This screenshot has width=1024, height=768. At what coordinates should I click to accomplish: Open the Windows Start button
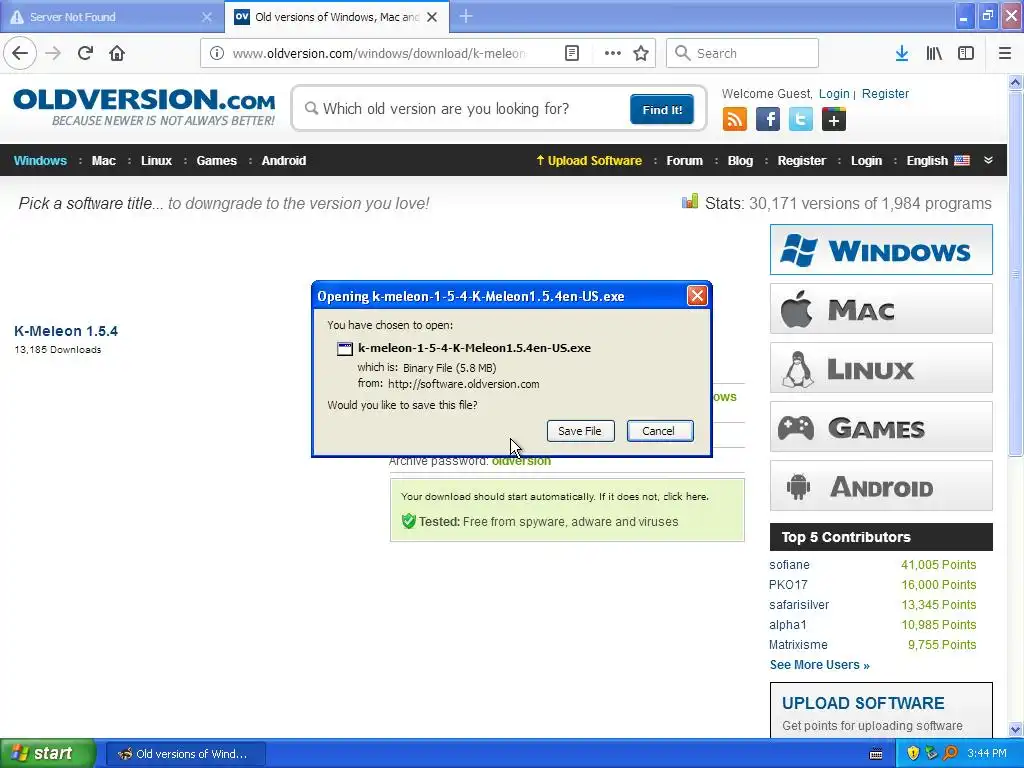click(47, 754)
